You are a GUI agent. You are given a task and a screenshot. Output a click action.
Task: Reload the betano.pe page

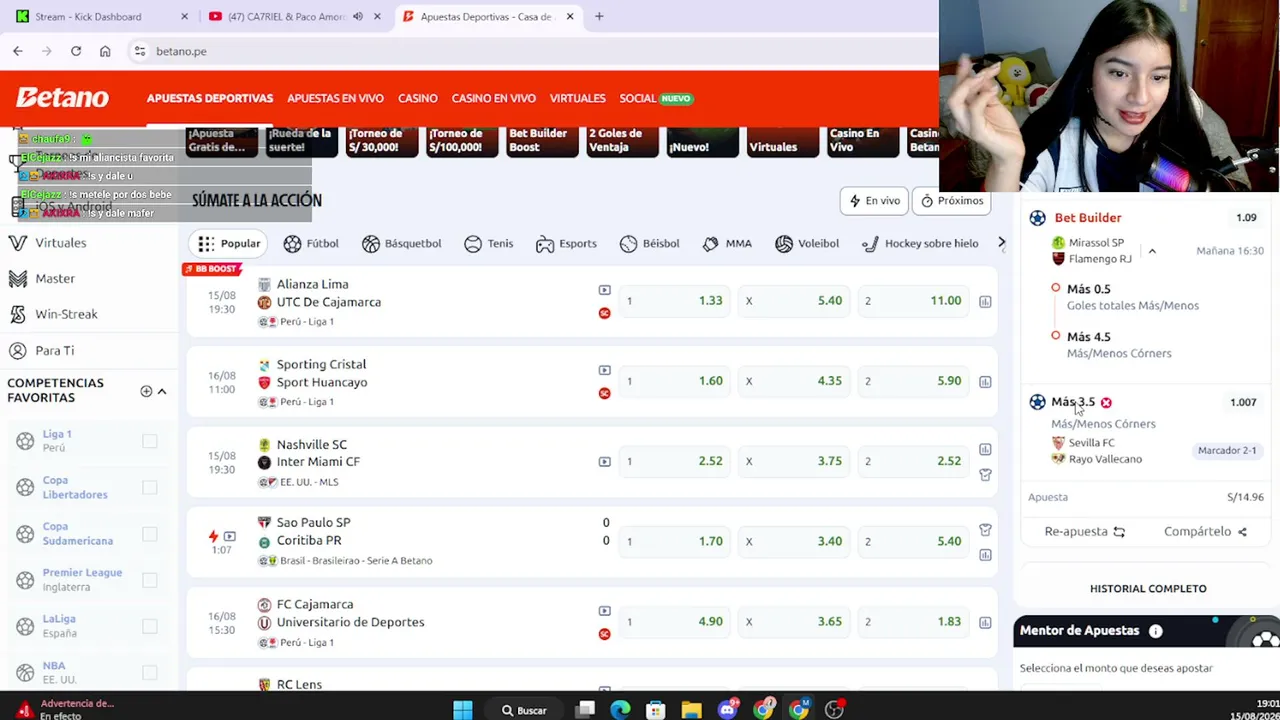(76, 51)
